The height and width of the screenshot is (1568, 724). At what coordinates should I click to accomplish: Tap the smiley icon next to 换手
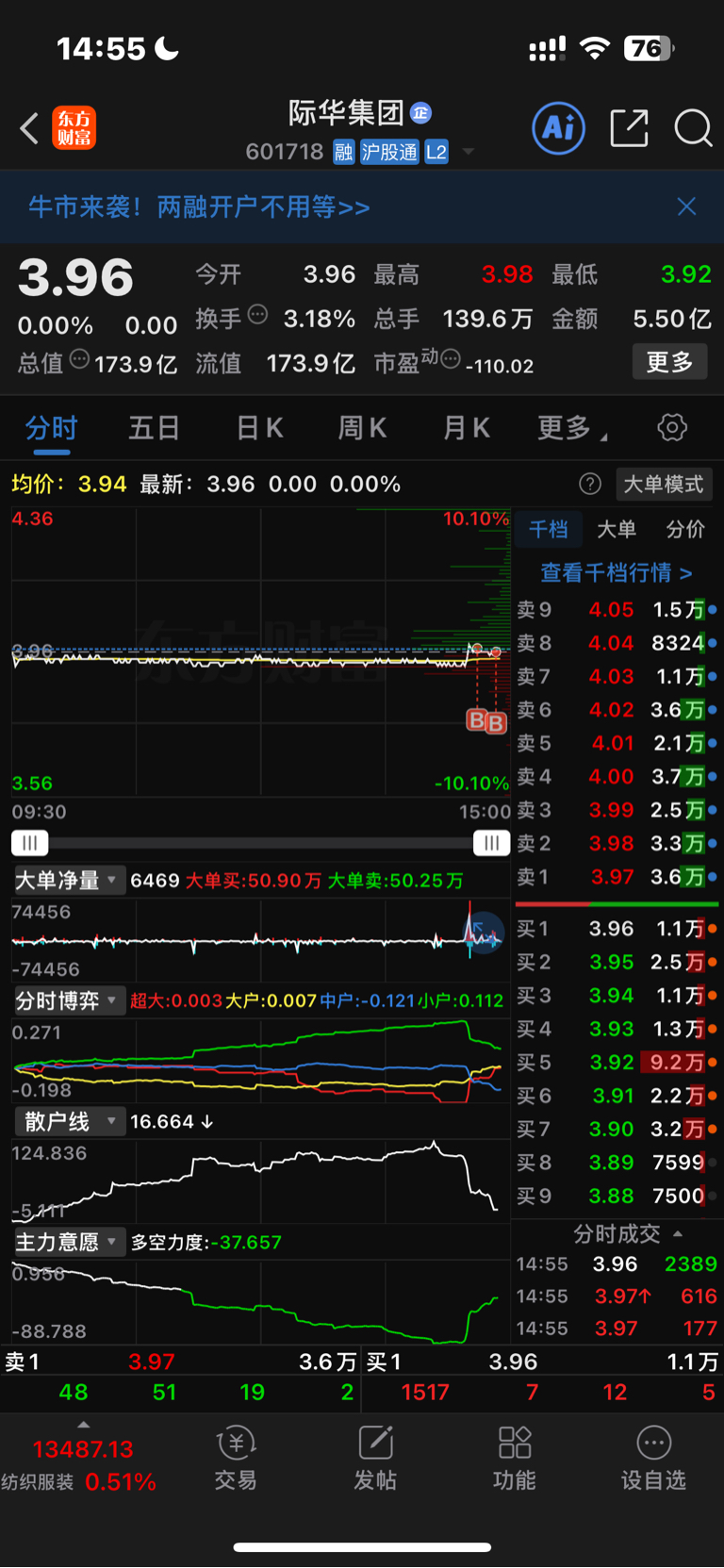click(x=257, y=315)
